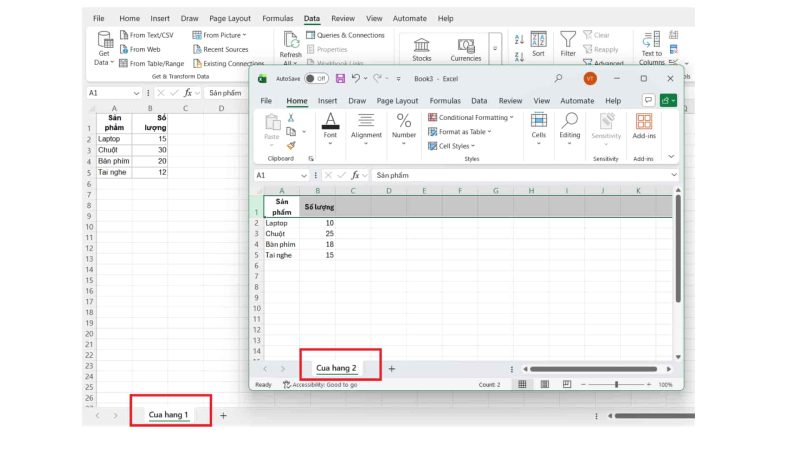The image size is (800, 450).
Task: Switch to Data tab in Book3 window
Action: click(479, 101)
